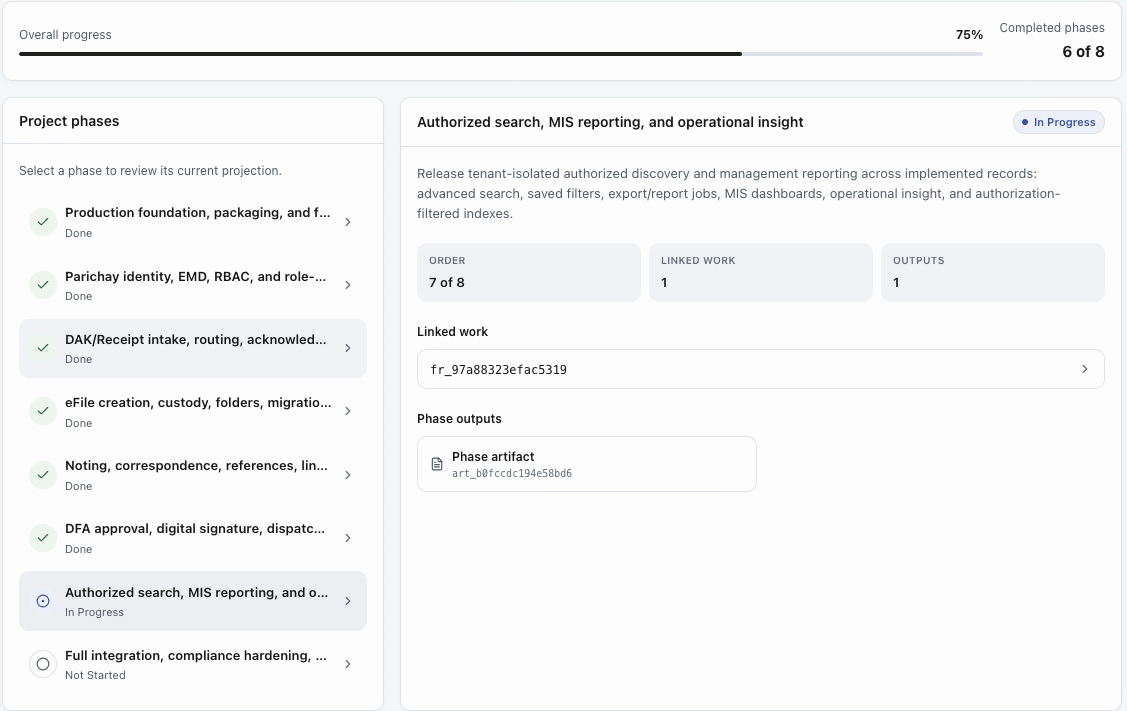Expand the DAK/Receipt intake phase chevron
1127x711 pixels.
(x=348, y=348)
